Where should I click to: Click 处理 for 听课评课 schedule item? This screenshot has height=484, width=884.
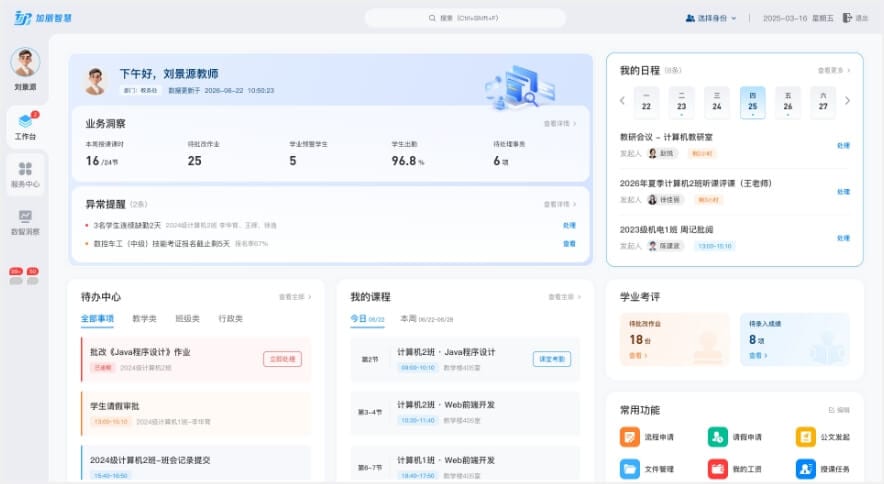843,192
